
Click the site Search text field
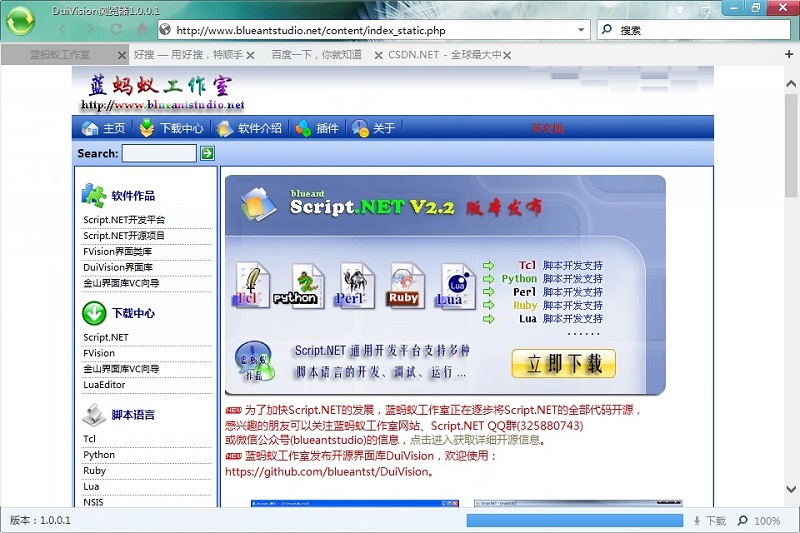159,153
